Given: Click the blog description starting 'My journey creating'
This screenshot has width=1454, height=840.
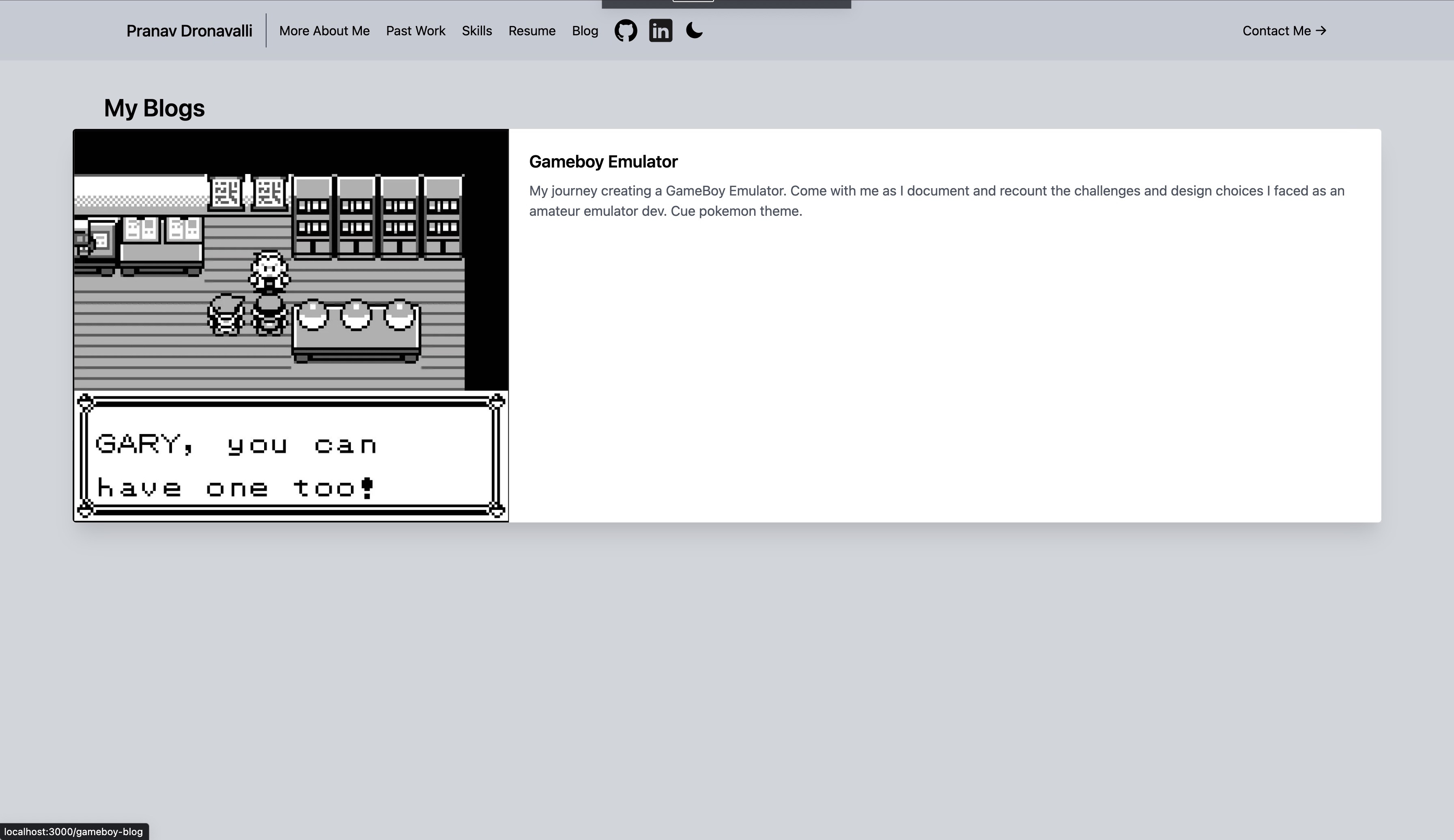Looking at the screenshot, I should click(x=936, y=201).
